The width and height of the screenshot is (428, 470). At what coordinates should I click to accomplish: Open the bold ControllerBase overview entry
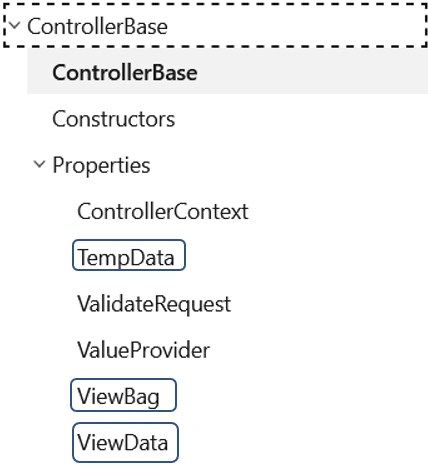125,72
